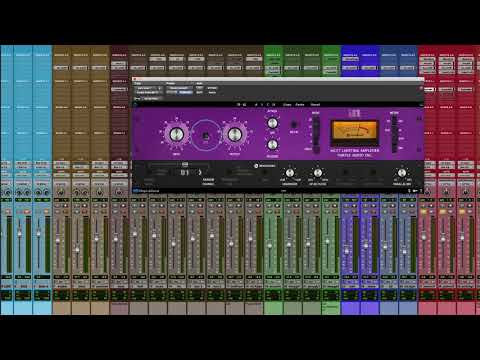Click the Attack knob on the plugin
The image size is (480, 360).
272,123
